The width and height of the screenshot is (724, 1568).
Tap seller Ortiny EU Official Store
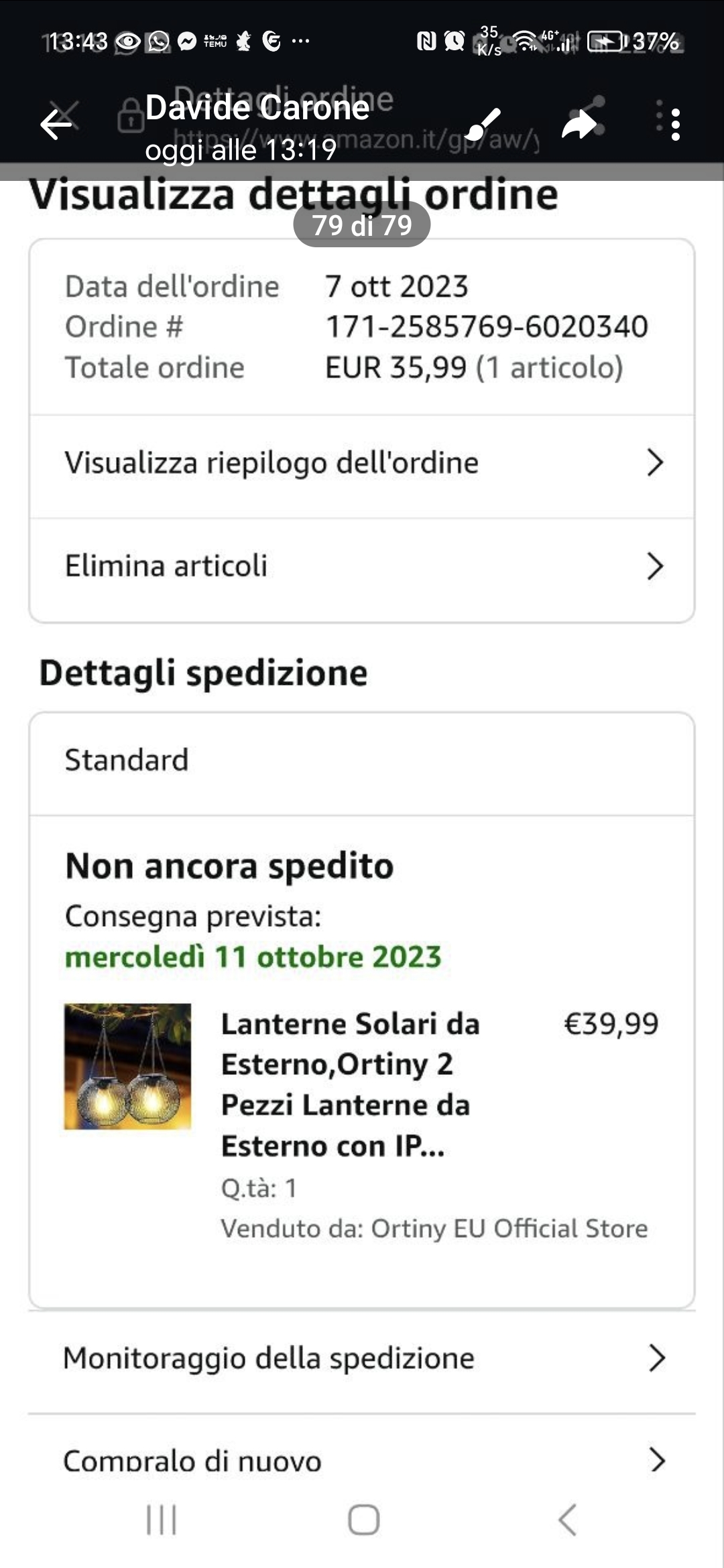[509, 1228]
